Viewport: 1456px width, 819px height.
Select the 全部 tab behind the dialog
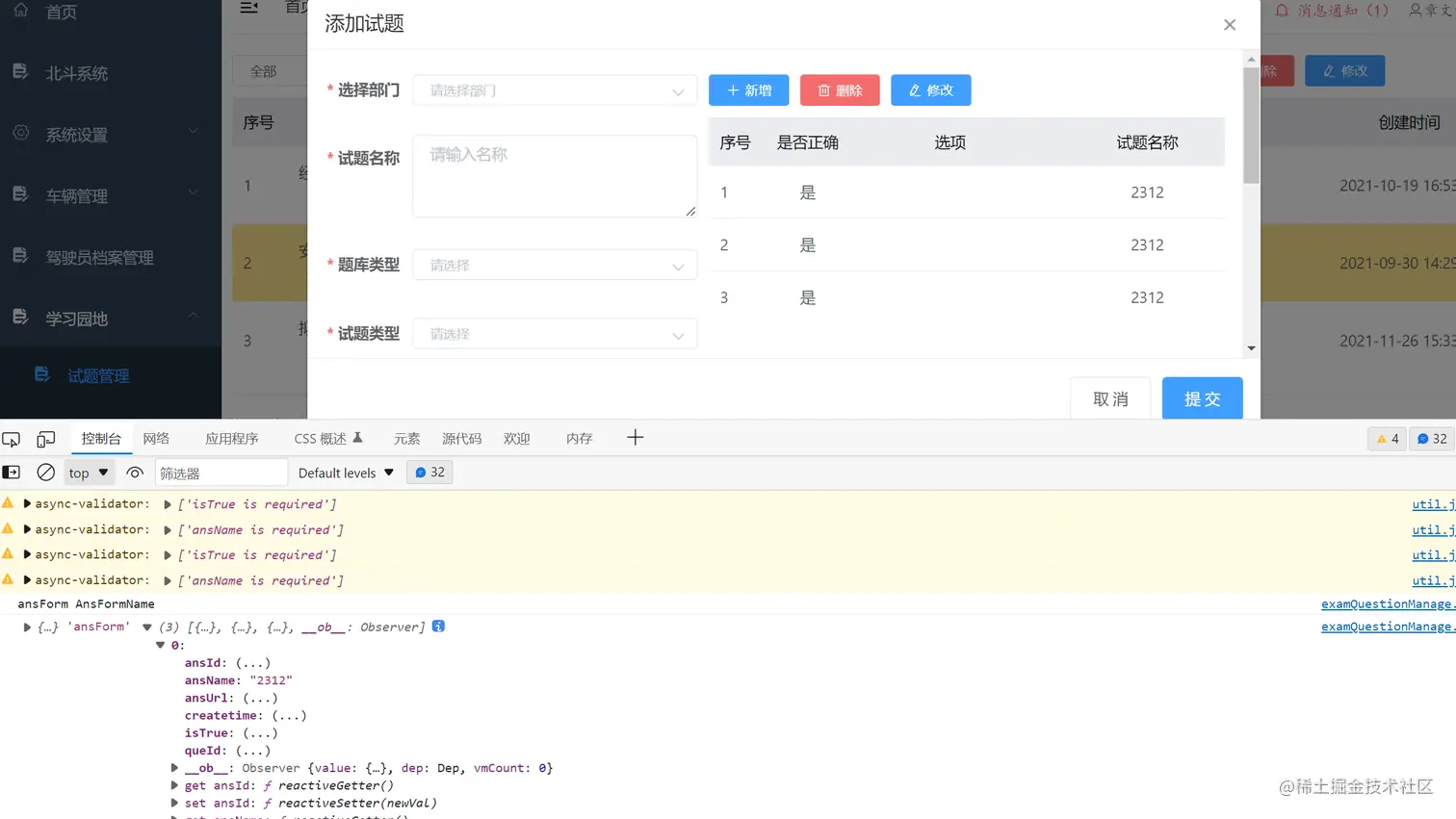click(264, 71)
